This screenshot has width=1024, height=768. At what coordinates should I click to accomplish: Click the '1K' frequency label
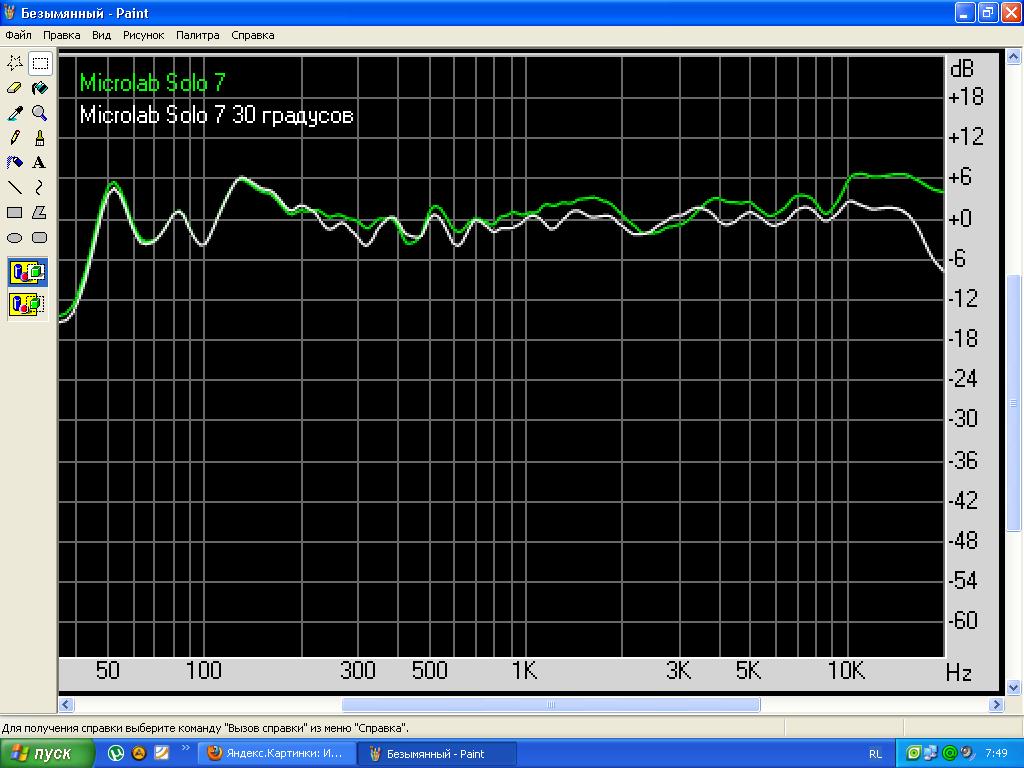524,671
